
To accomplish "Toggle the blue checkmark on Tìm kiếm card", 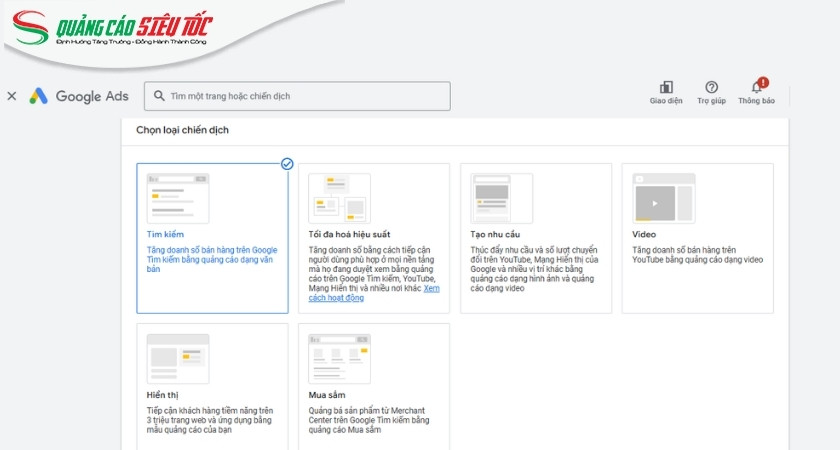I will [x=287, y=164].
